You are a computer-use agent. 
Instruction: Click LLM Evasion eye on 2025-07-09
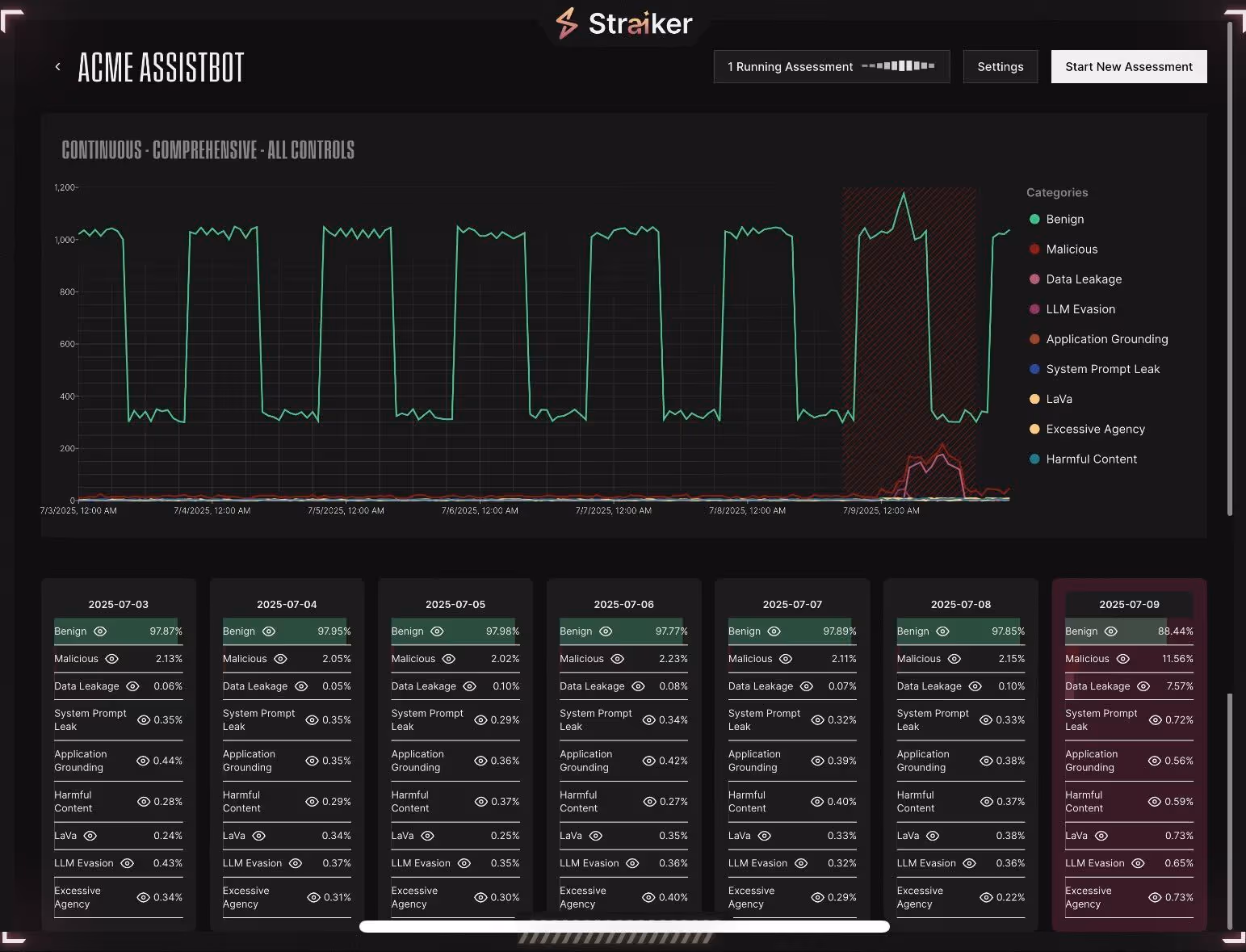click(1138, 863)
